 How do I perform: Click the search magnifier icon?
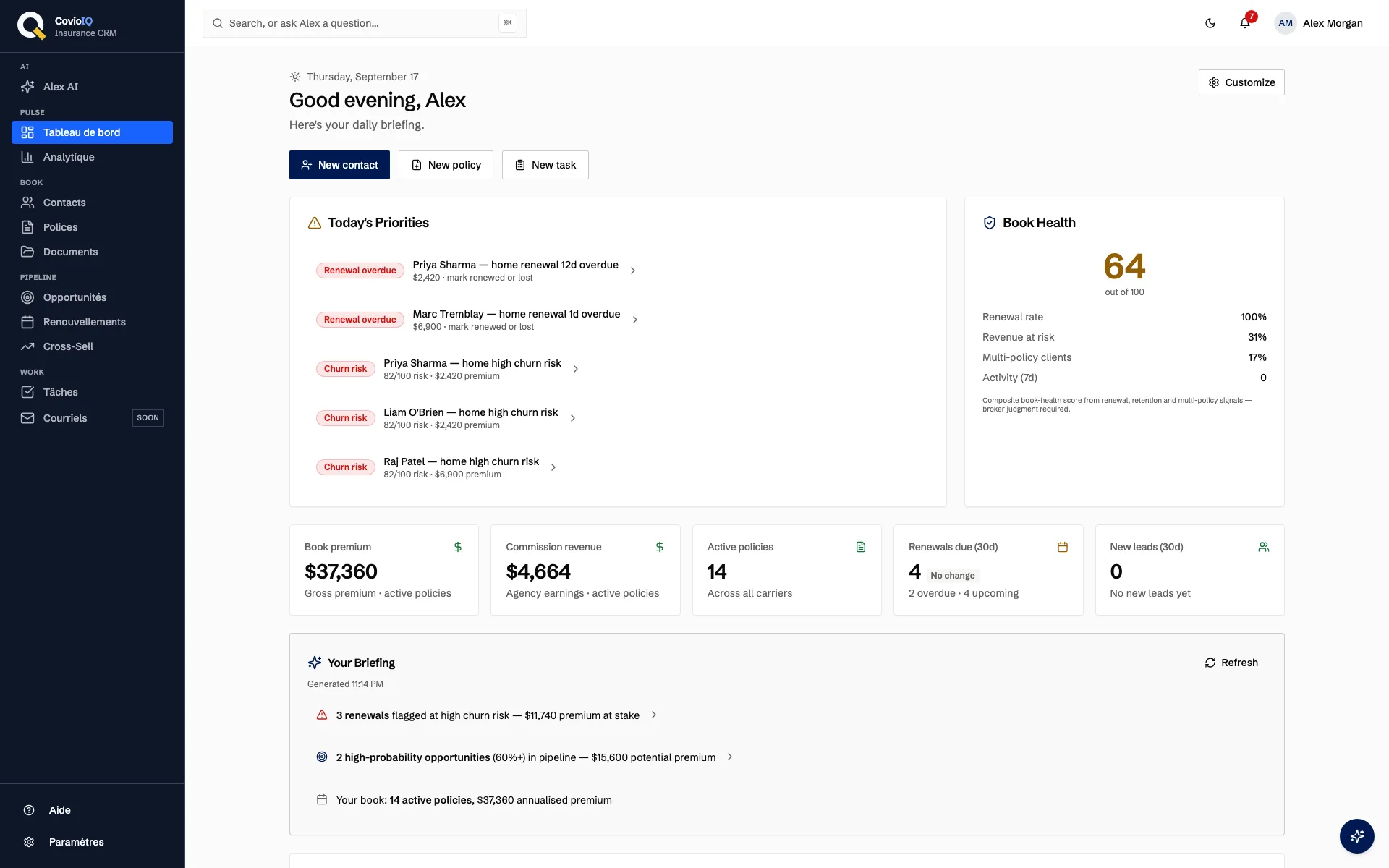pyautogui.click(x=218, y=23)
